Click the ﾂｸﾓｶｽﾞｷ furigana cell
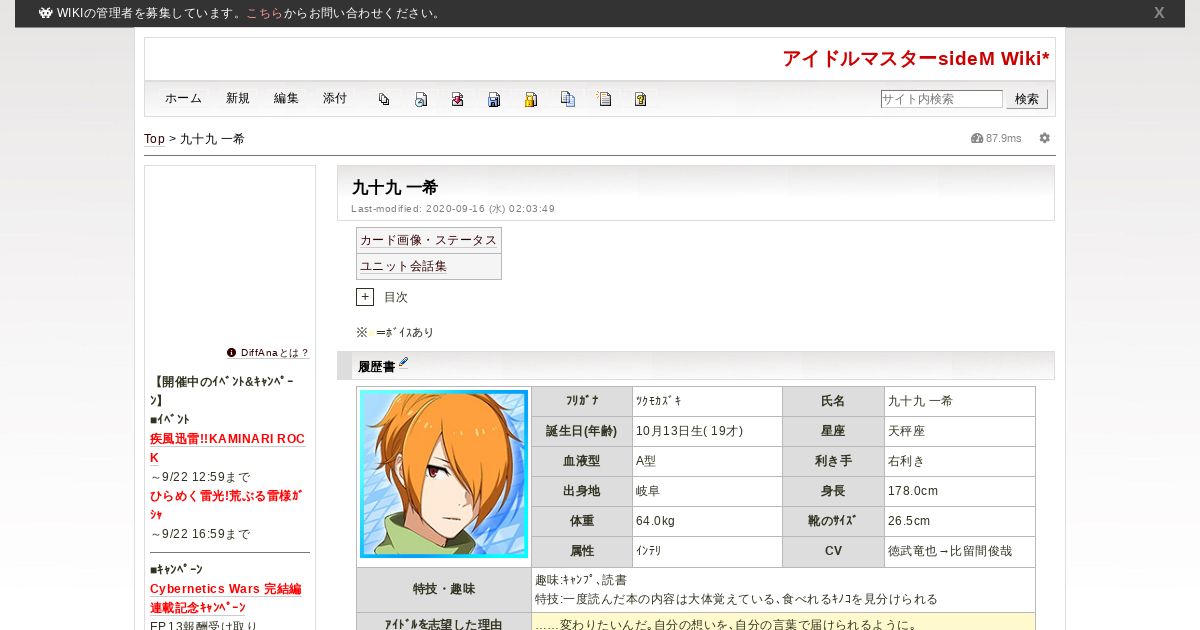 pyautogui.click(x=707, y=402)
